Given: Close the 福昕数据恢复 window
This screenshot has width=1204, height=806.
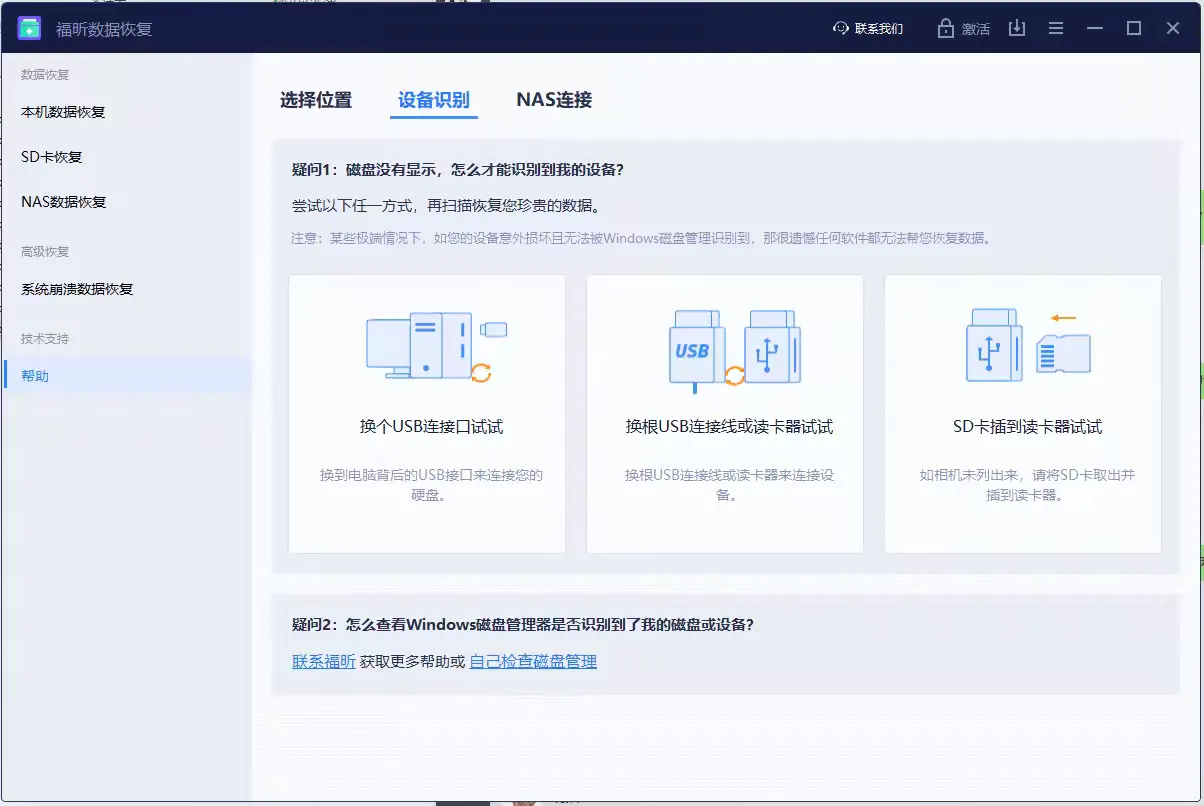Looking at the screenshot, I should (x=1173, y=28).
